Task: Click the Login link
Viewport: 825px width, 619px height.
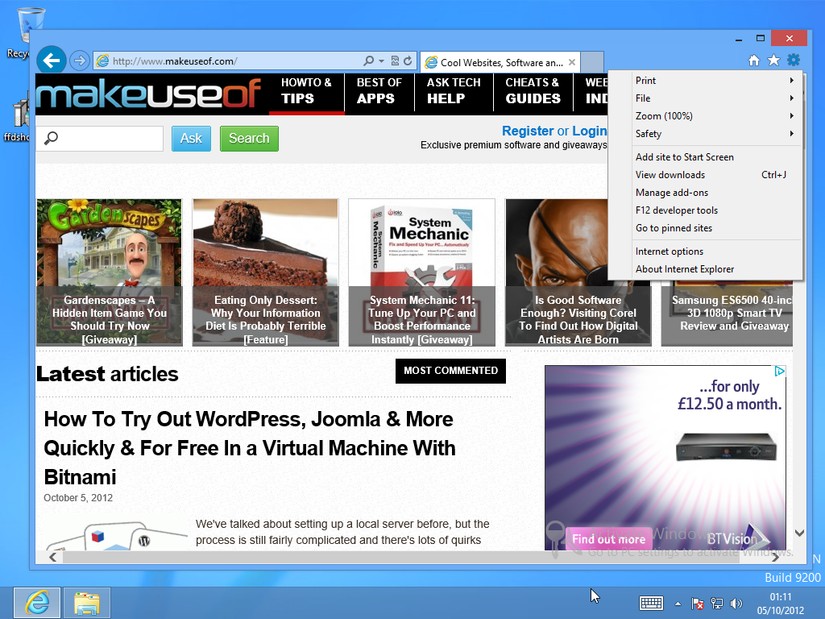Action: coord(589,131)
